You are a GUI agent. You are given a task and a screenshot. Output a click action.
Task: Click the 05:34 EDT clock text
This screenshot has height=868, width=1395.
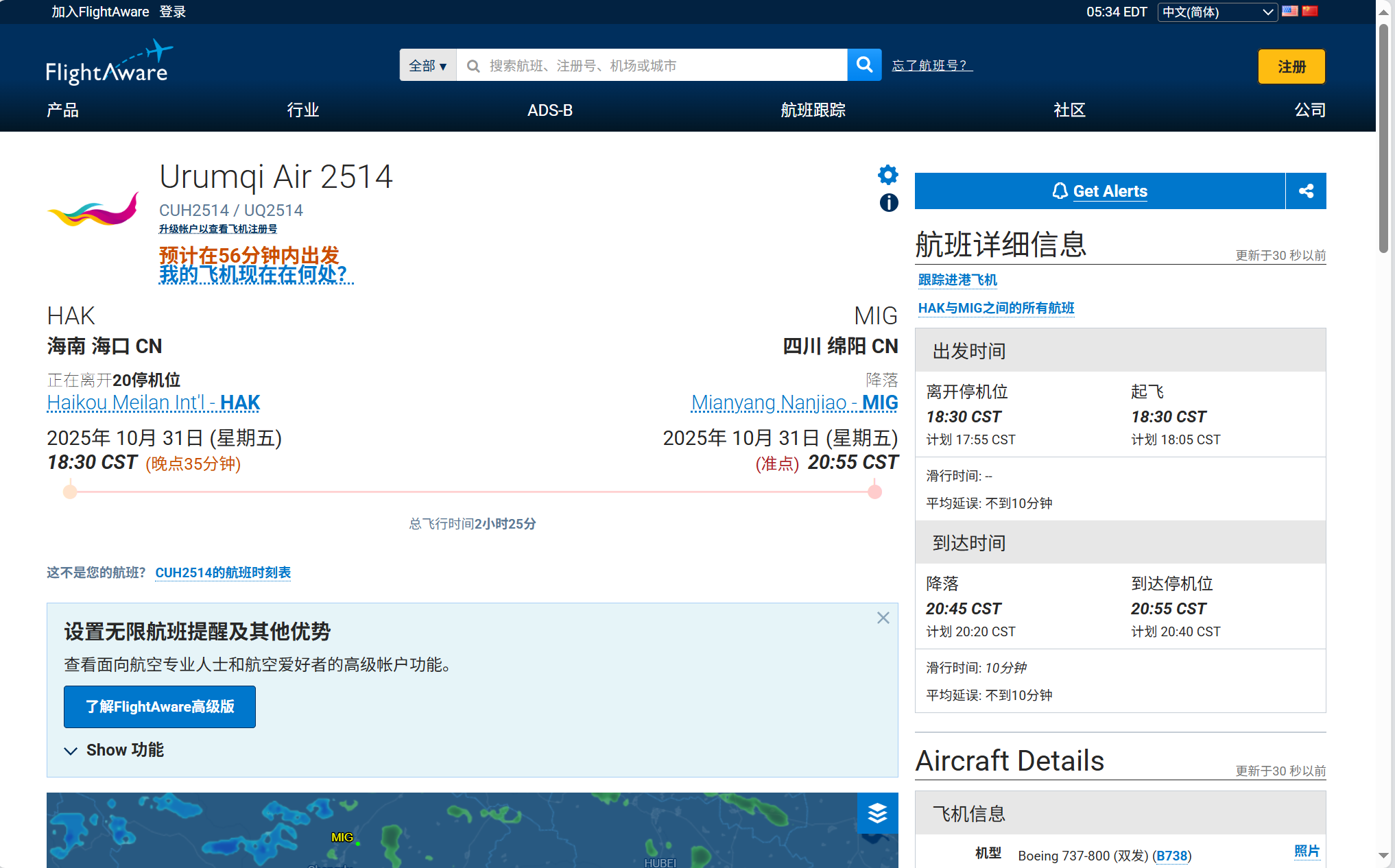tap(1117, 12)
